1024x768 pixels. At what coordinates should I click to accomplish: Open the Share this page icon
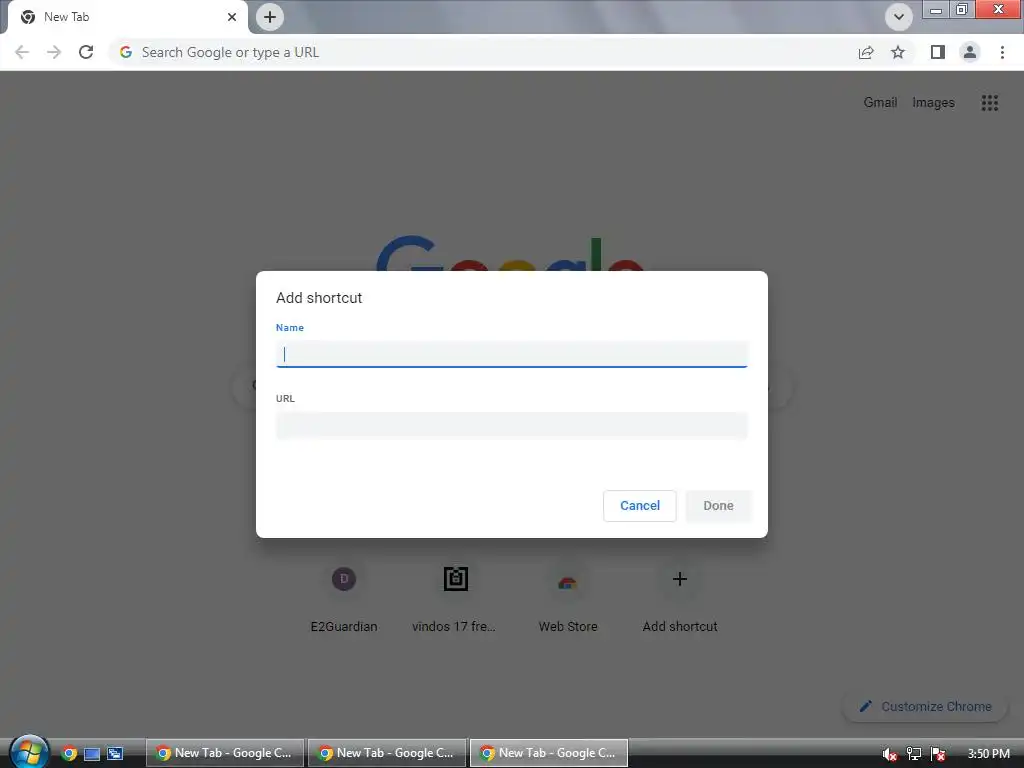866,52
